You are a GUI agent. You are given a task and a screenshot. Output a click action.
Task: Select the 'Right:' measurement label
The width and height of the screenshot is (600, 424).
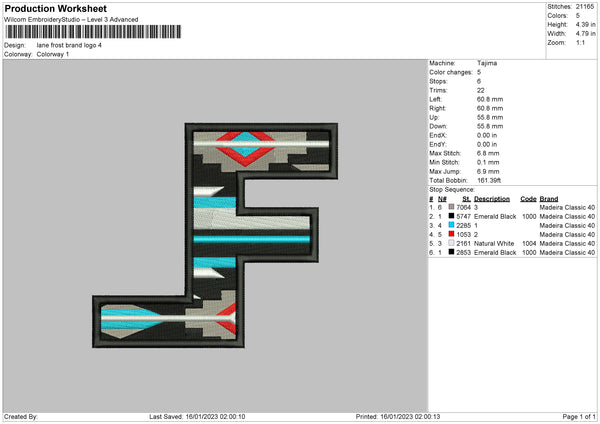[437, 108]
